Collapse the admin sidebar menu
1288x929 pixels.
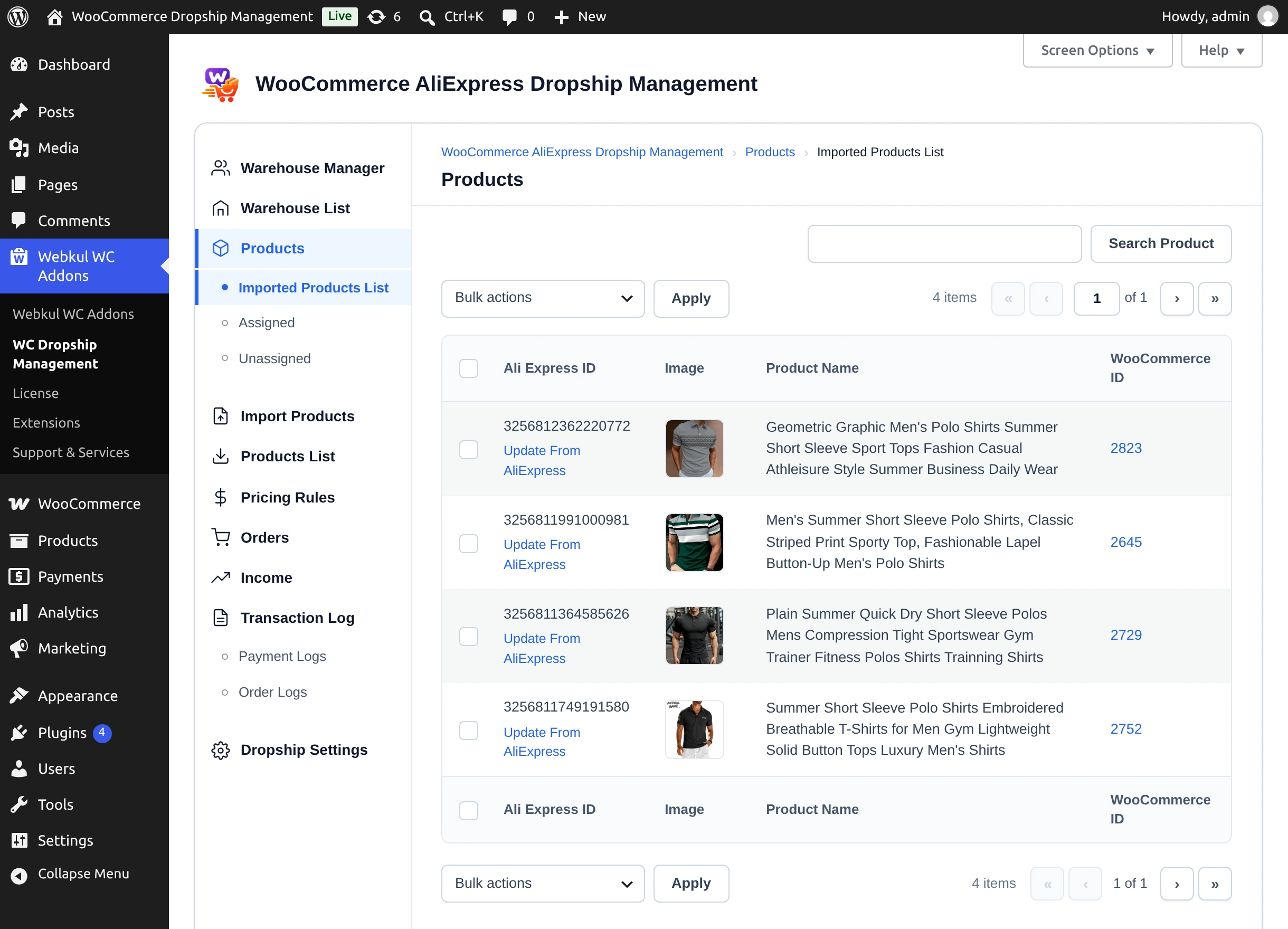point(84,874)
